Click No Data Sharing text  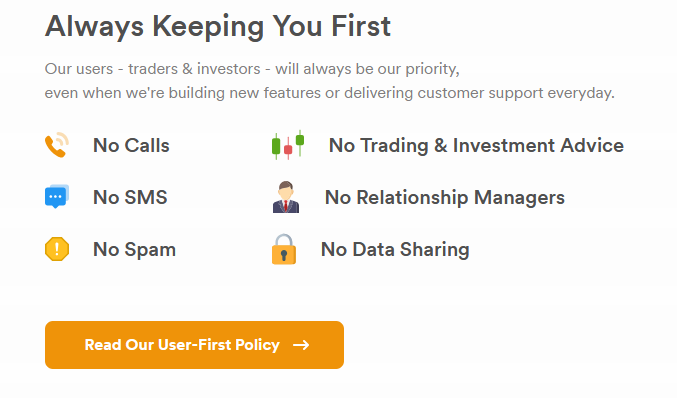tap(395, 250)
